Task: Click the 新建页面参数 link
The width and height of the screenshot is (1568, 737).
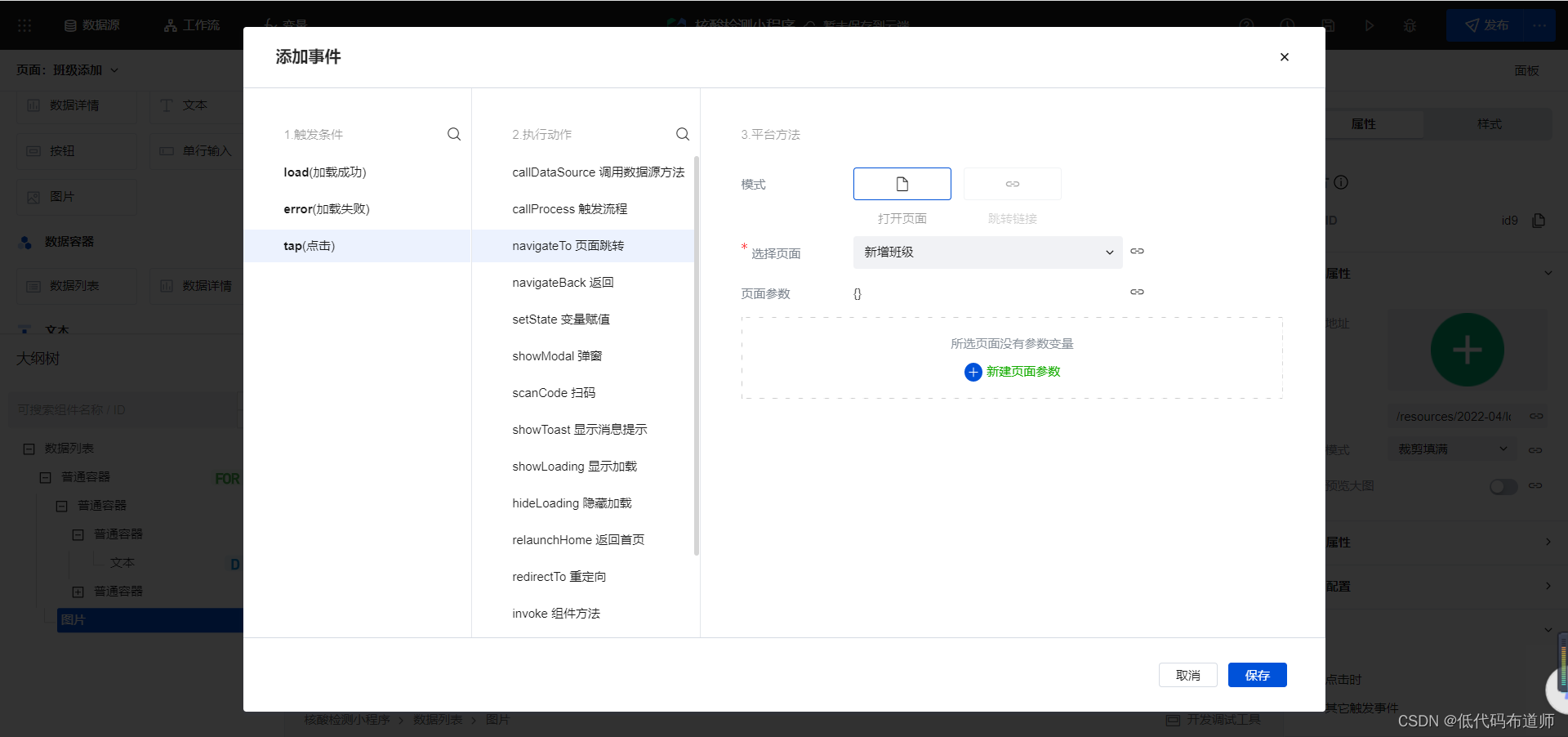Action: 1023,372
